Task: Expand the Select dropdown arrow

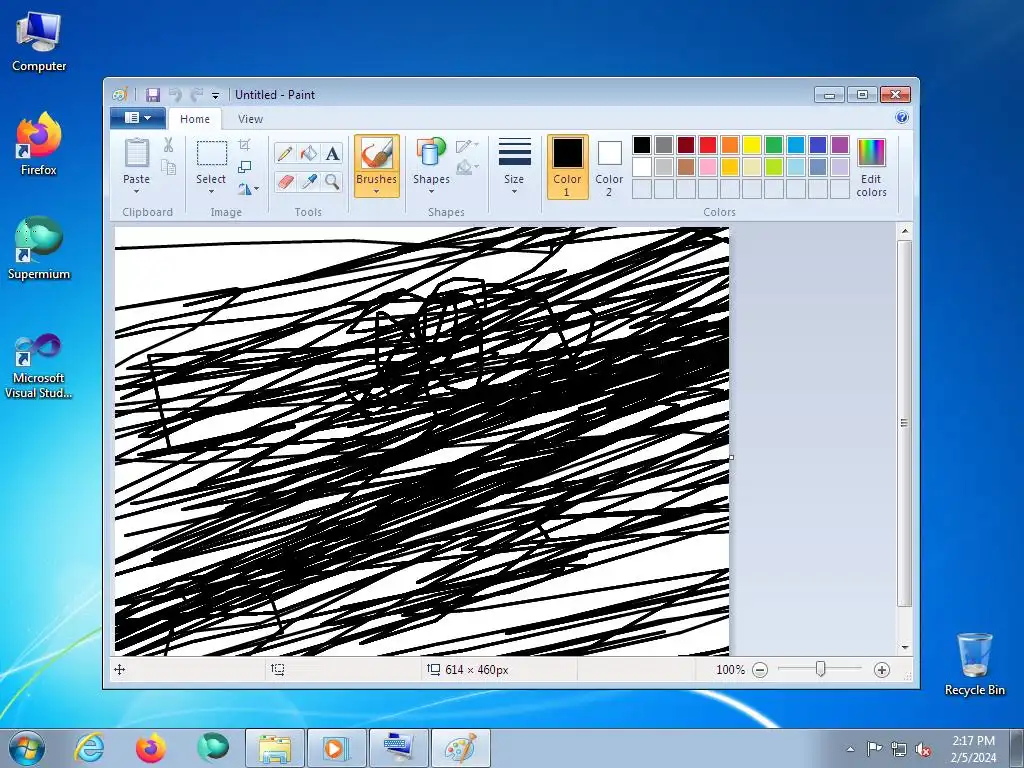Action: tap(212, 191)
